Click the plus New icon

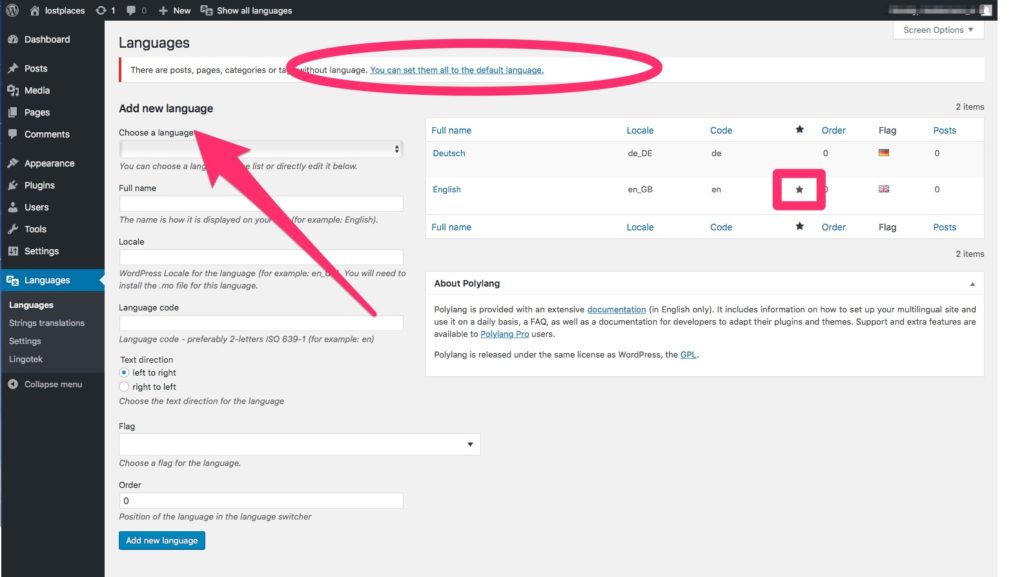(163, 10)
